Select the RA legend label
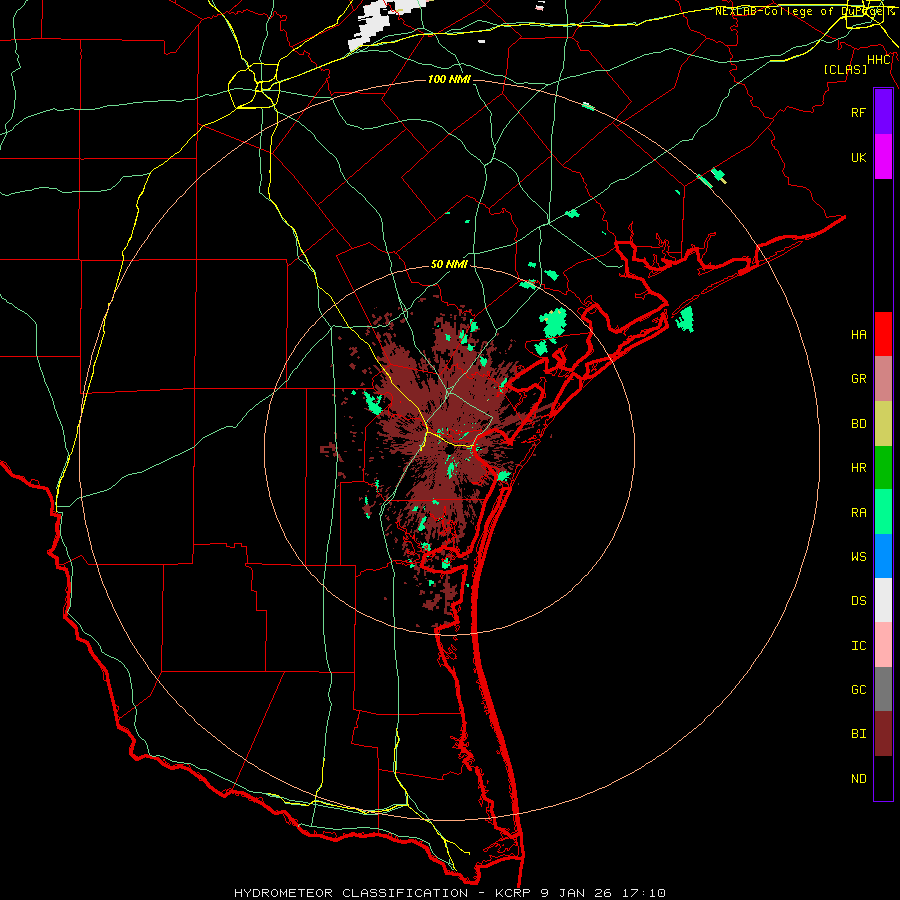This screenshot has width=900, height=900. 859,512
